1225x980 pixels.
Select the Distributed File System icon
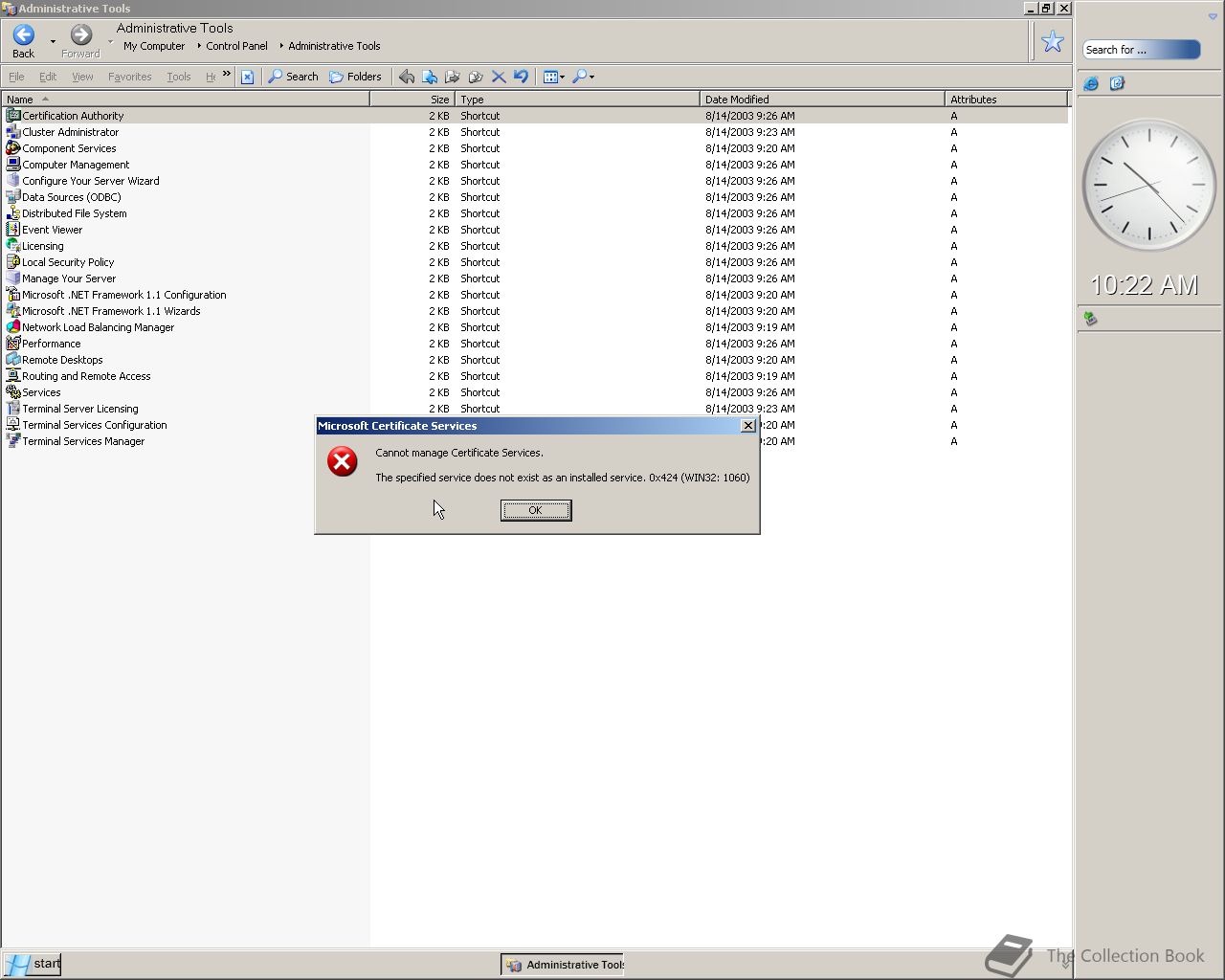pyautogui.click(x=13, y=213)
